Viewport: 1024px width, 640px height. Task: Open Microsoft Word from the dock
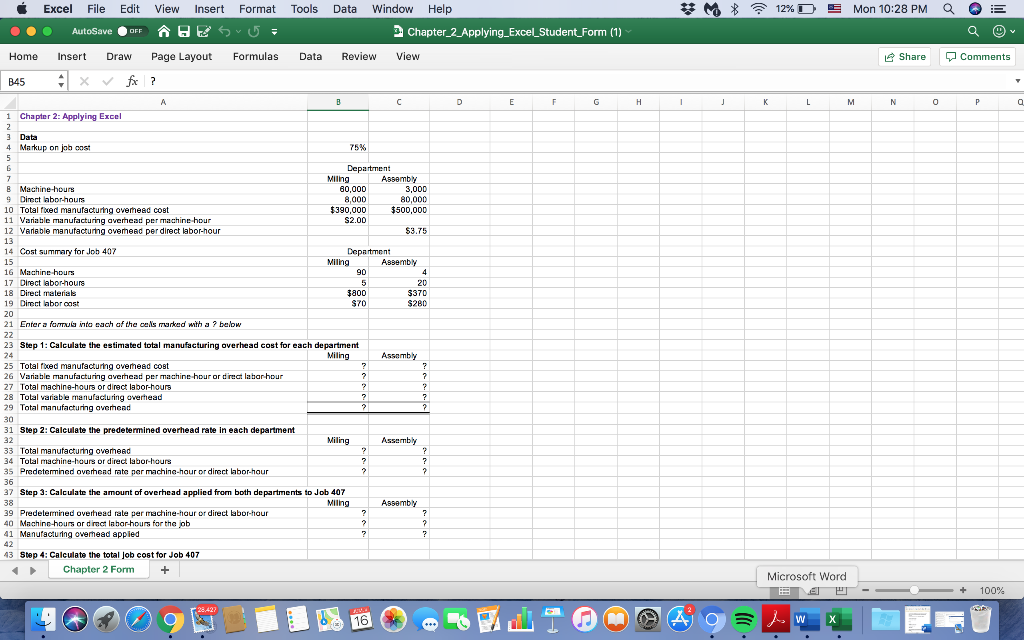tap(806, 619)
